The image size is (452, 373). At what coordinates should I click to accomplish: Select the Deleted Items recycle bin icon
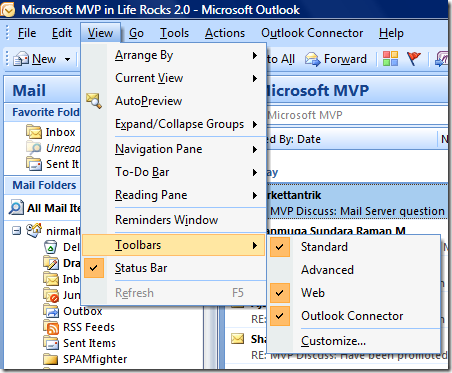pos(51,247)
